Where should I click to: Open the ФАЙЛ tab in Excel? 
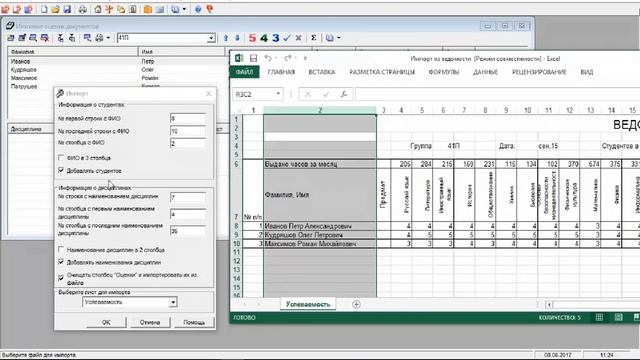[244, 72]
